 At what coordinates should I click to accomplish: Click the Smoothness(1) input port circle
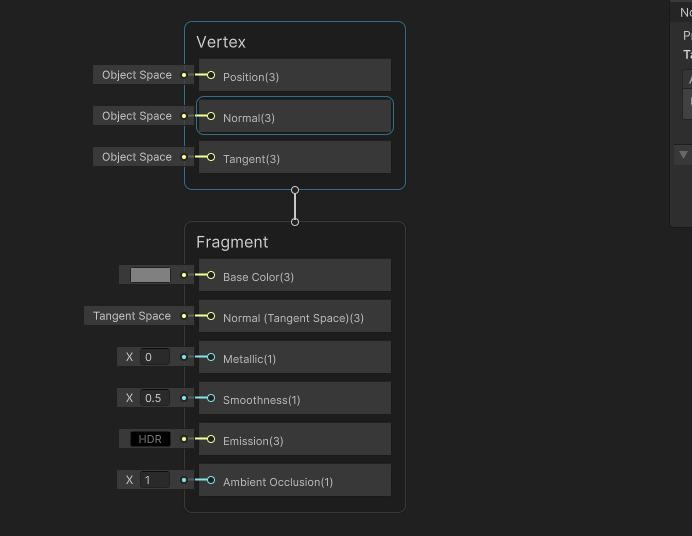tap(211, 398)
